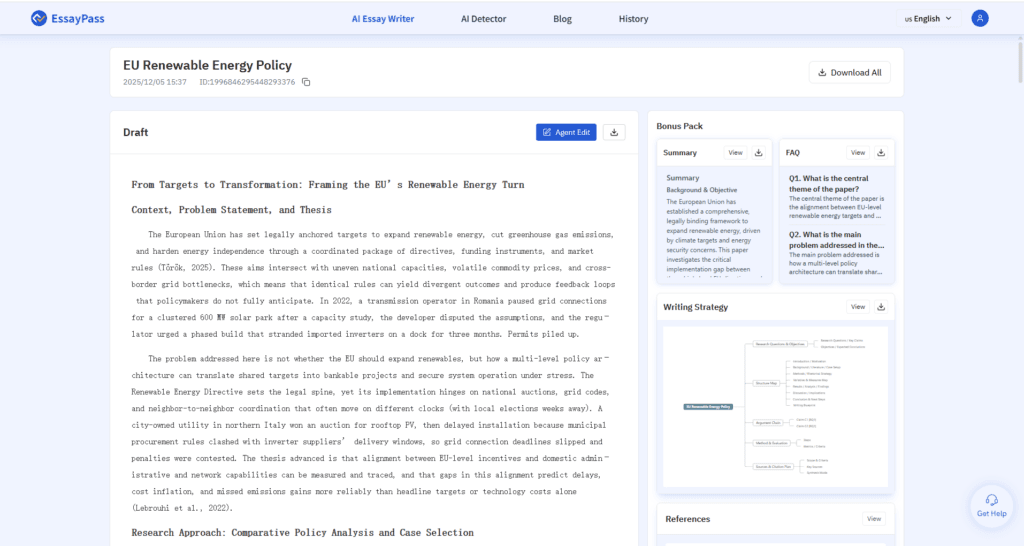Open the Blog menu item
The width and height of the screenshot is (1024, 546).
[x=562, y=19]
